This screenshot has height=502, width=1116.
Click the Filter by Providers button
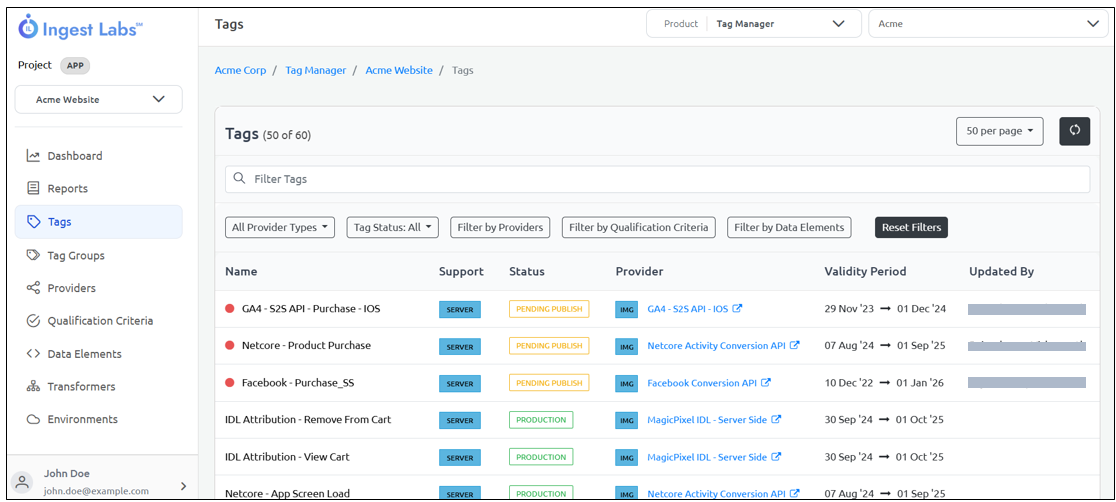pos(500,227)
